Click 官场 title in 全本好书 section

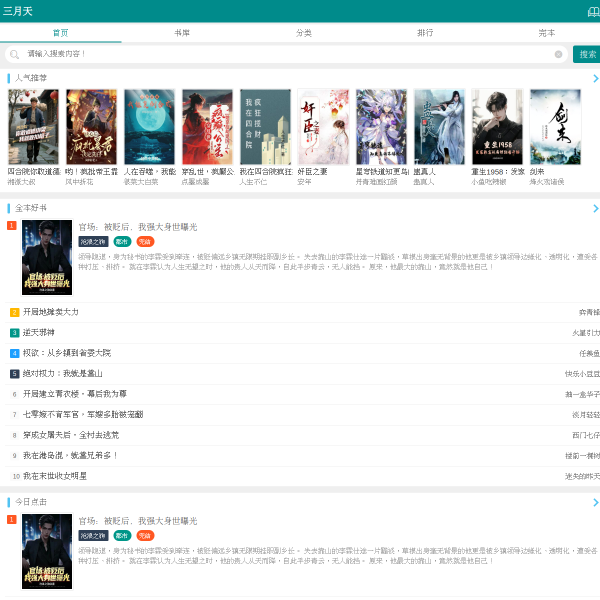[x=138, y=227]
